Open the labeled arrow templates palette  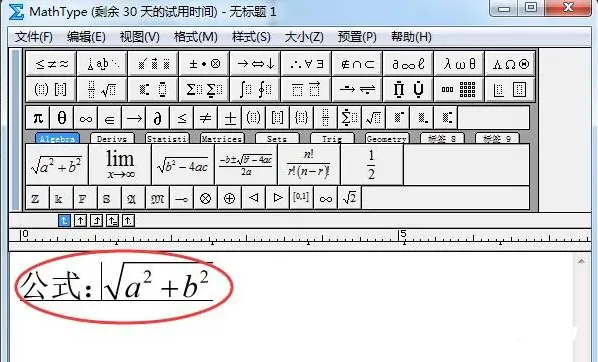point(357,89)
